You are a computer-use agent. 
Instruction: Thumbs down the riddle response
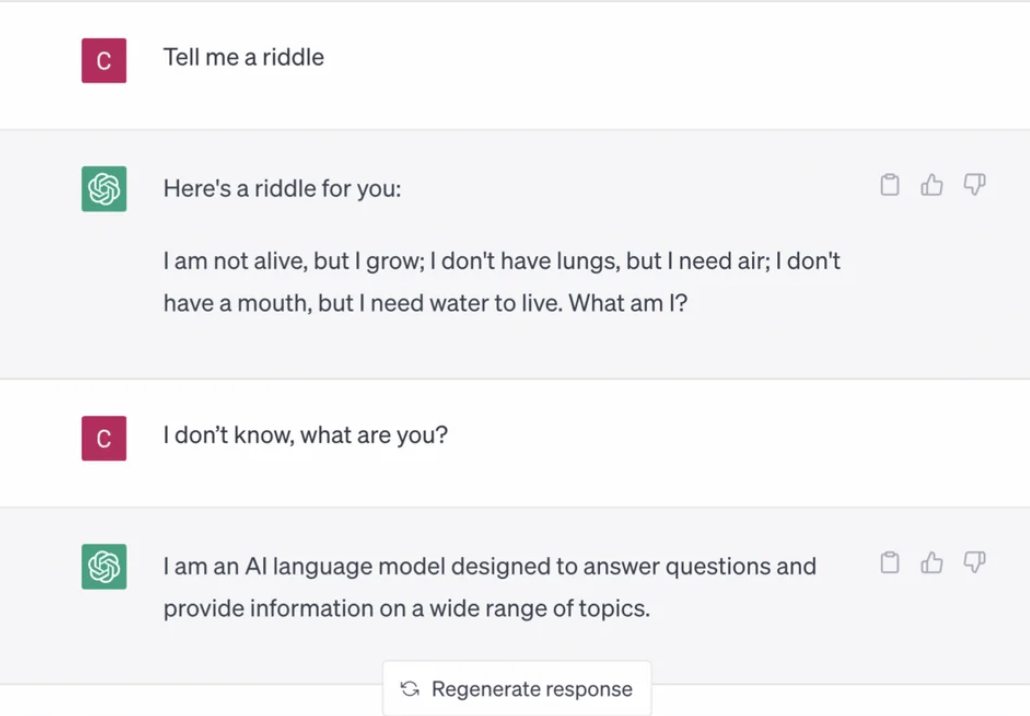974,185
